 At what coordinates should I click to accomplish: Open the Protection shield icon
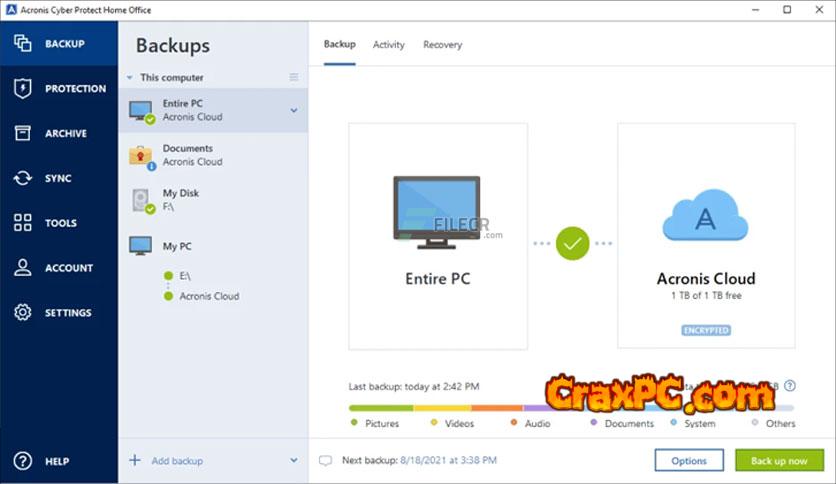click(22, 88)
